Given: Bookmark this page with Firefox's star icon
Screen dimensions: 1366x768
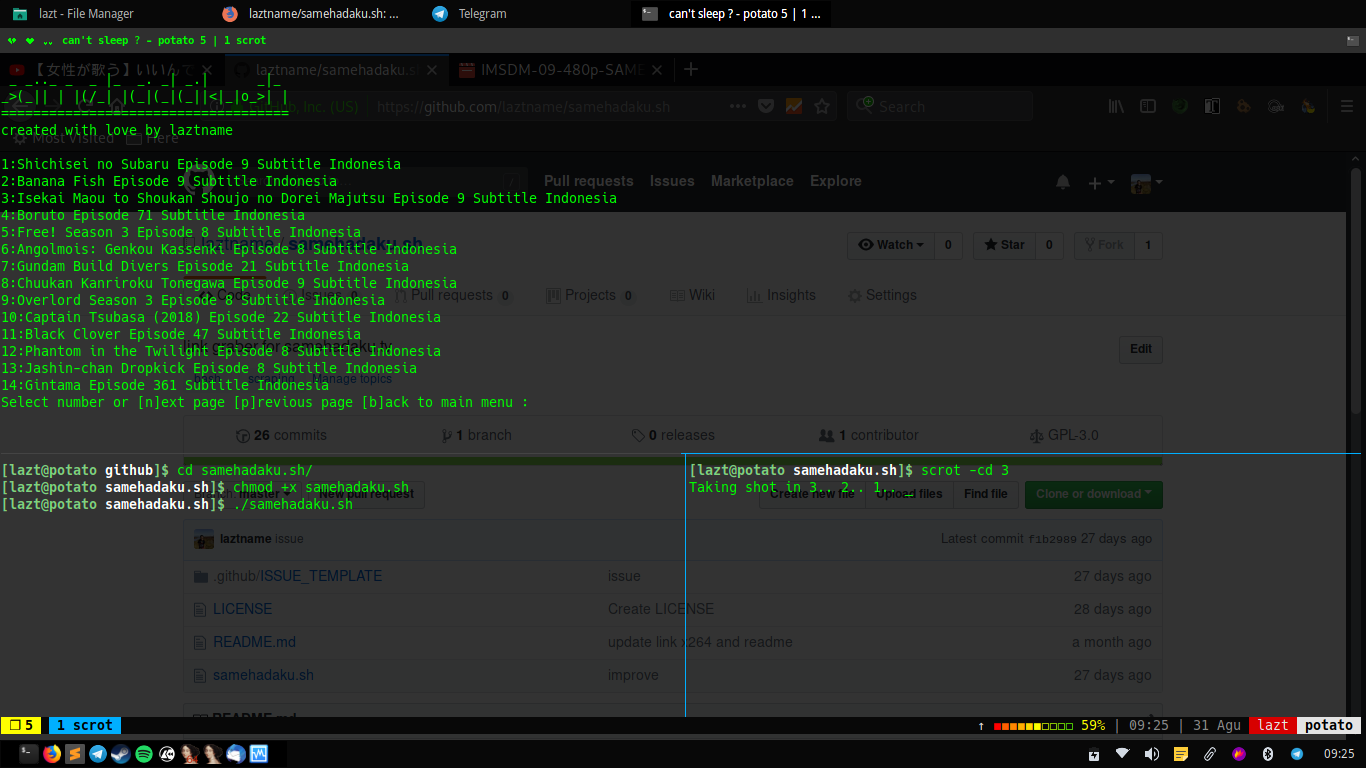Looking at the screenshot, I should (x=822, y=106).
